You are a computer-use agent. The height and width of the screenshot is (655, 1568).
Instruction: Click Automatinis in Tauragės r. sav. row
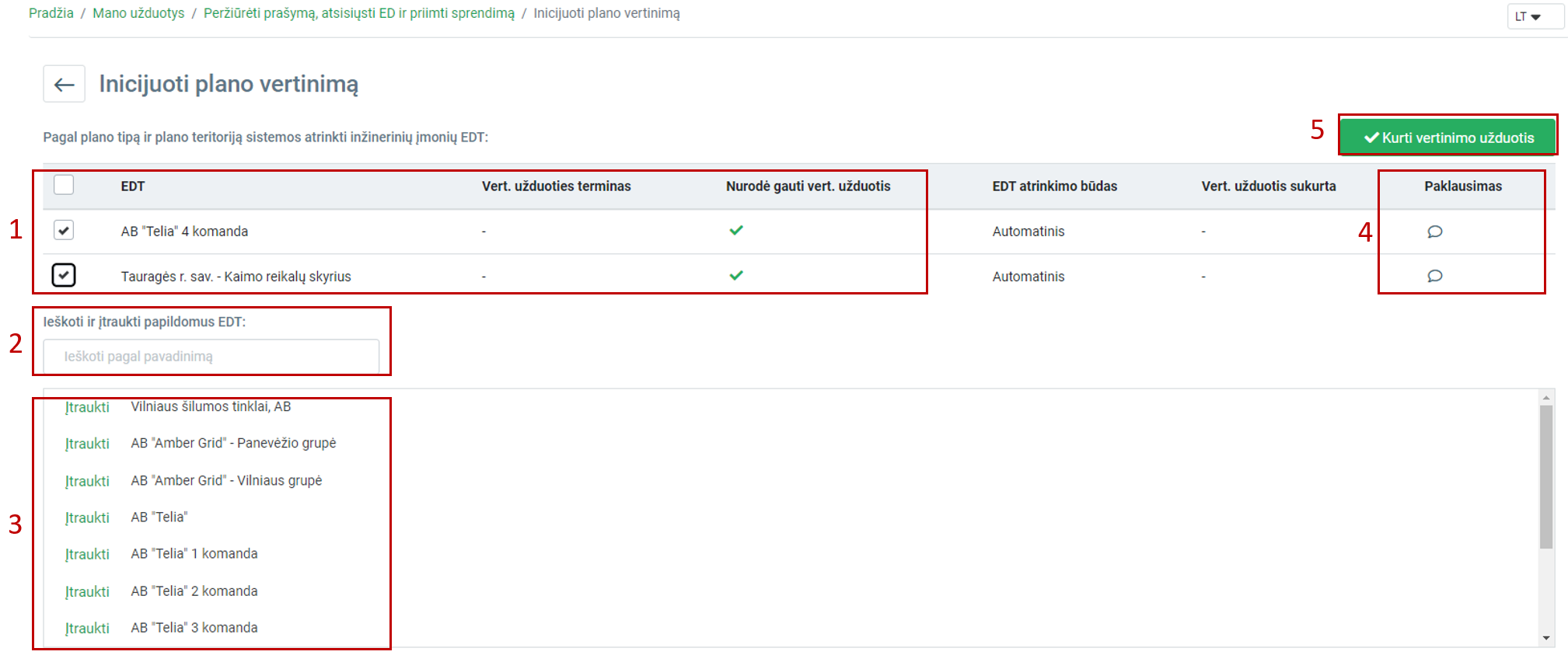click(1028, 276)
